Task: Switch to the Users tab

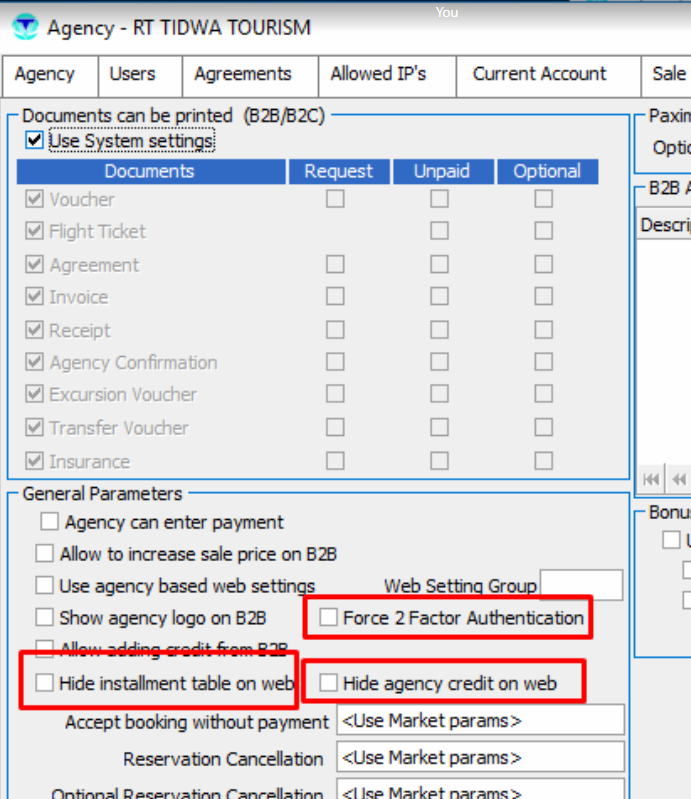Action: coord(132,74)
